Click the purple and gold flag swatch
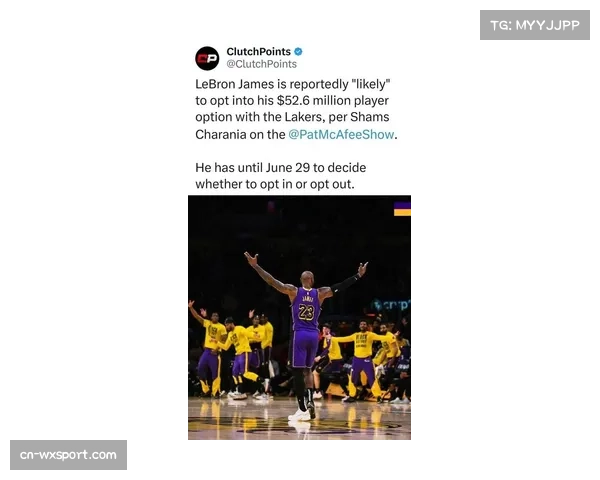 (402, 209)
